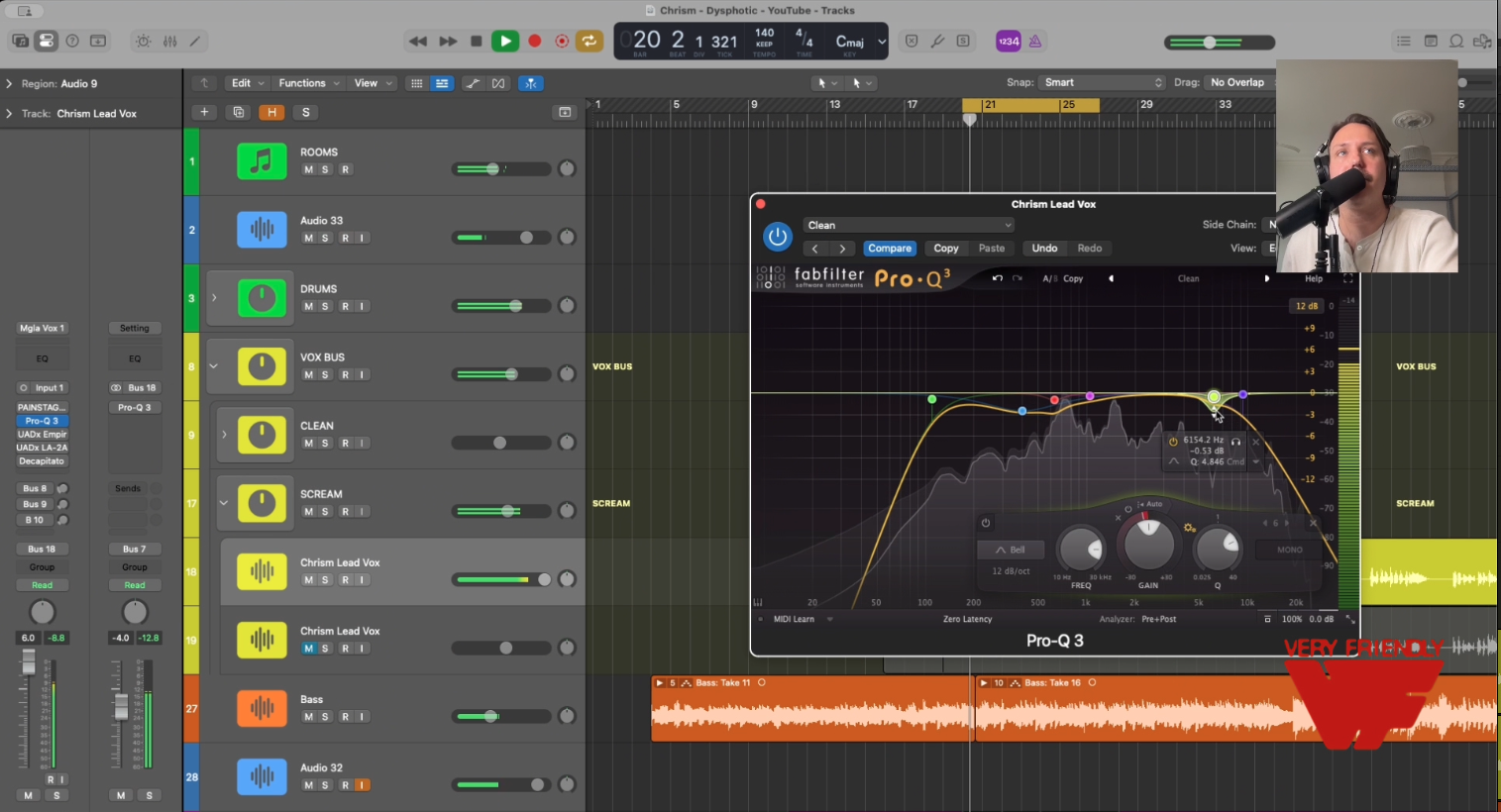Open the Cmaj key dropdown
The image size is (1501, 812).
click(860, 42)
